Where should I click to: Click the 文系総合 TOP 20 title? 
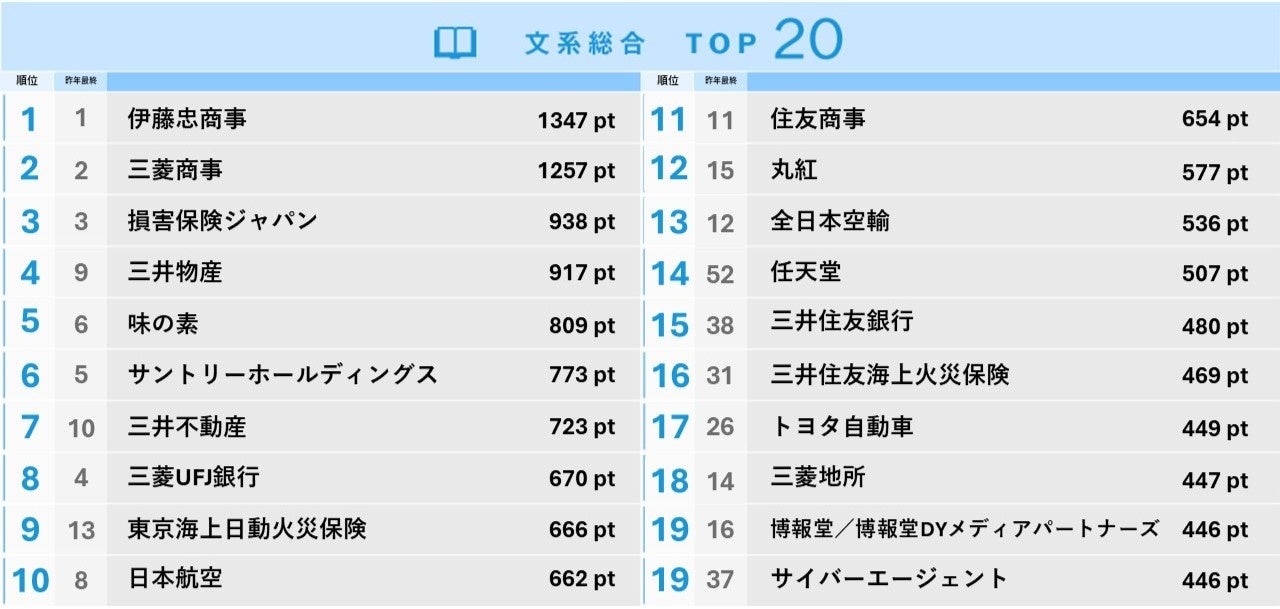pyautogui.click(x=683, y=41)
